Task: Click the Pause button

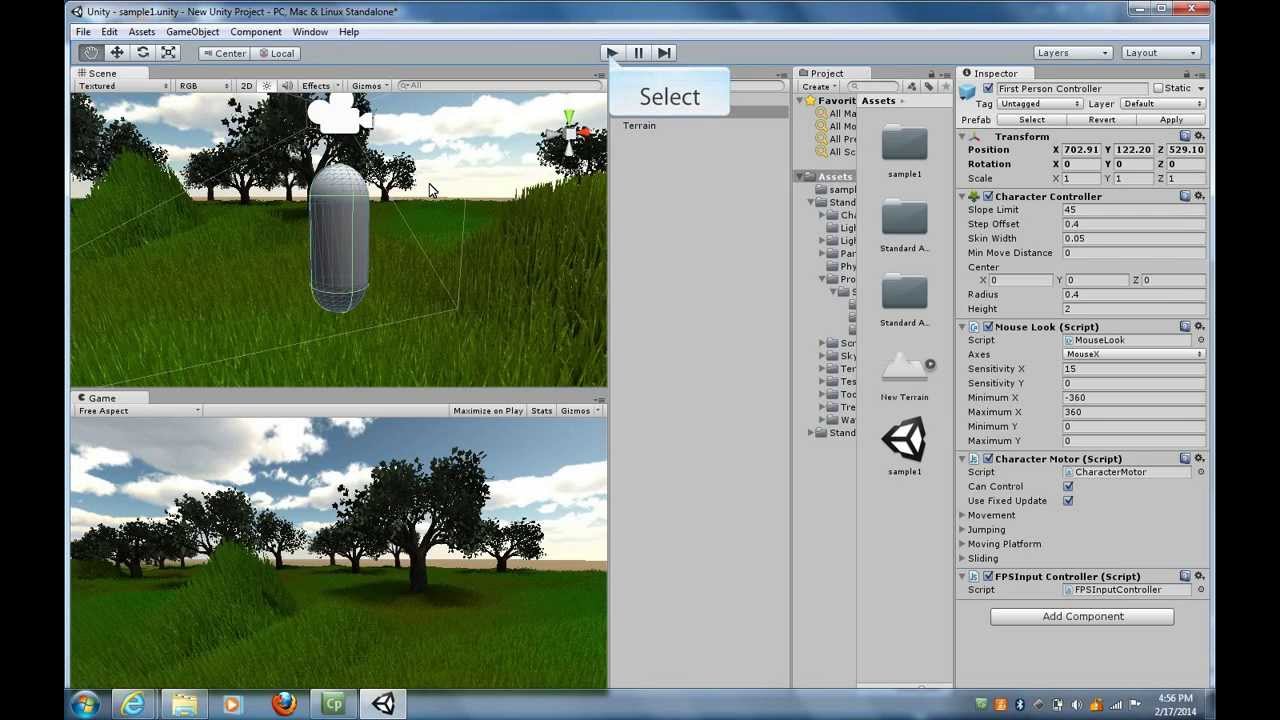Action: pyautogui.click(x=638, y=53)
